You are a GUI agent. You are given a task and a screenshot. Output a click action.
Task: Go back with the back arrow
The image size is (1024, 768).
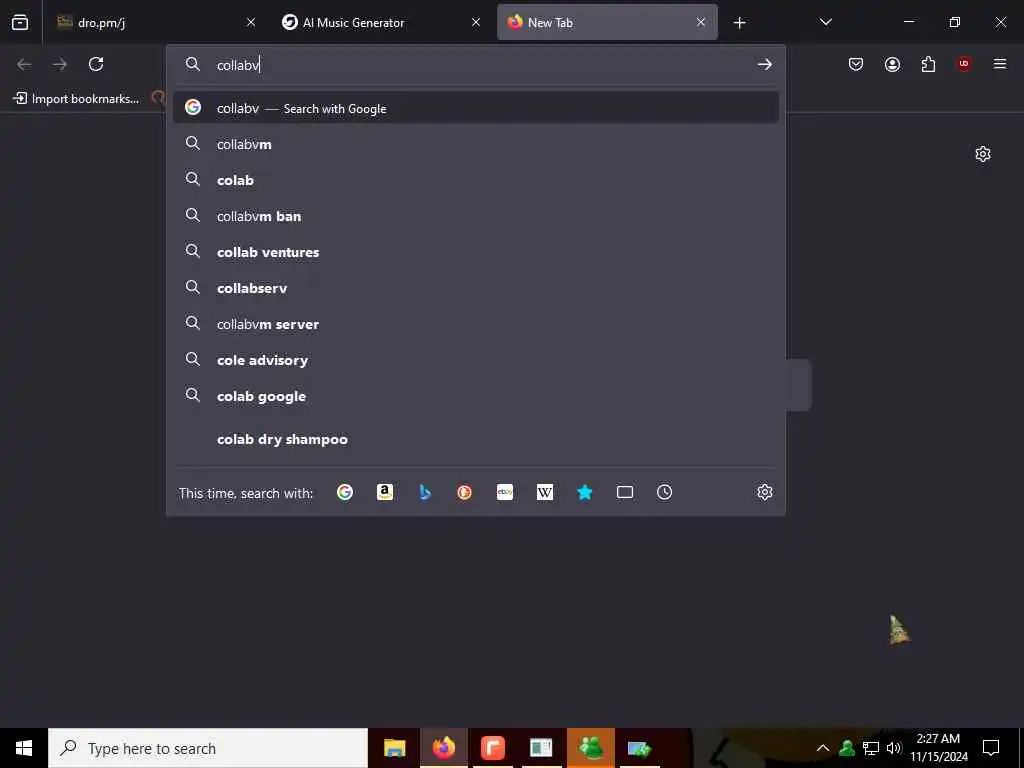click(x=24, y=64)
